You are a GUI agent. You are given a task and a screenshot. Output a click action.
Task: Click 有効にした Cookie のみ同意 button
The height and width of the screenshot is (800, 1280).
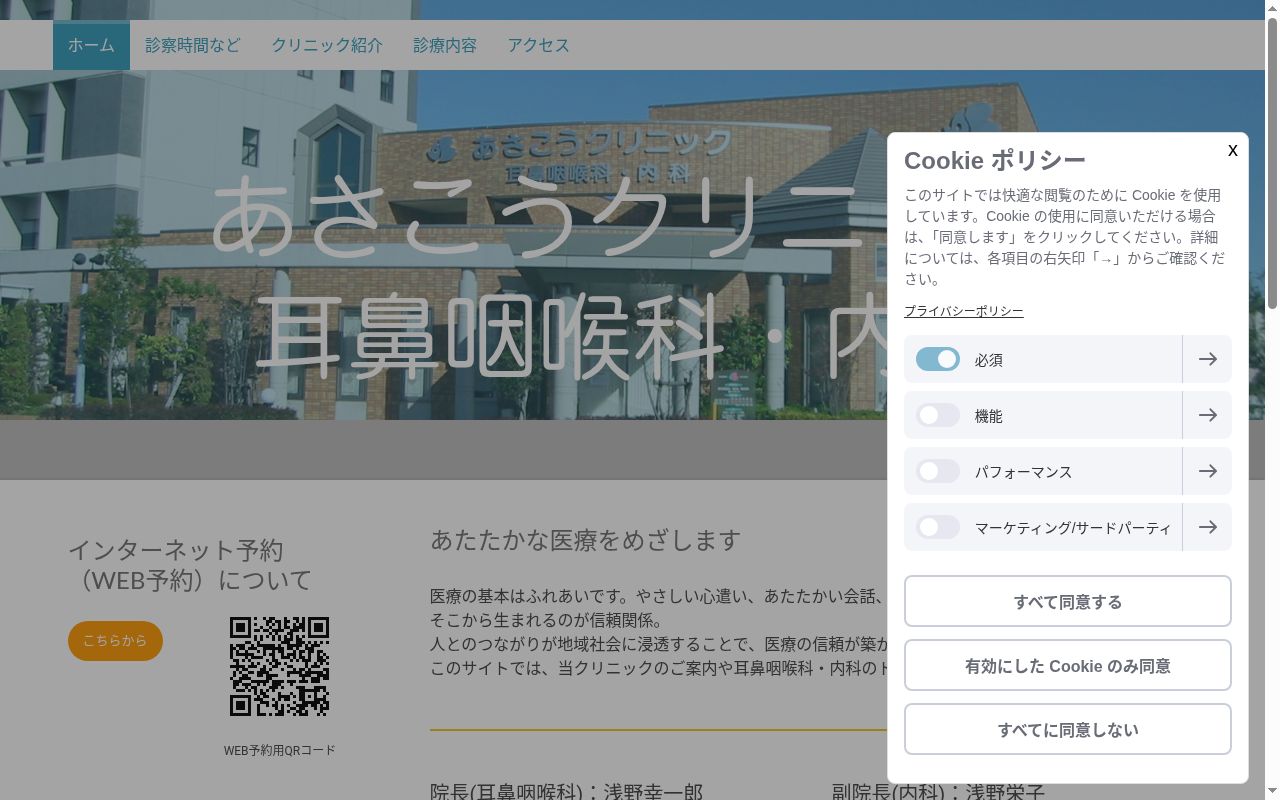click(1068, 665)
